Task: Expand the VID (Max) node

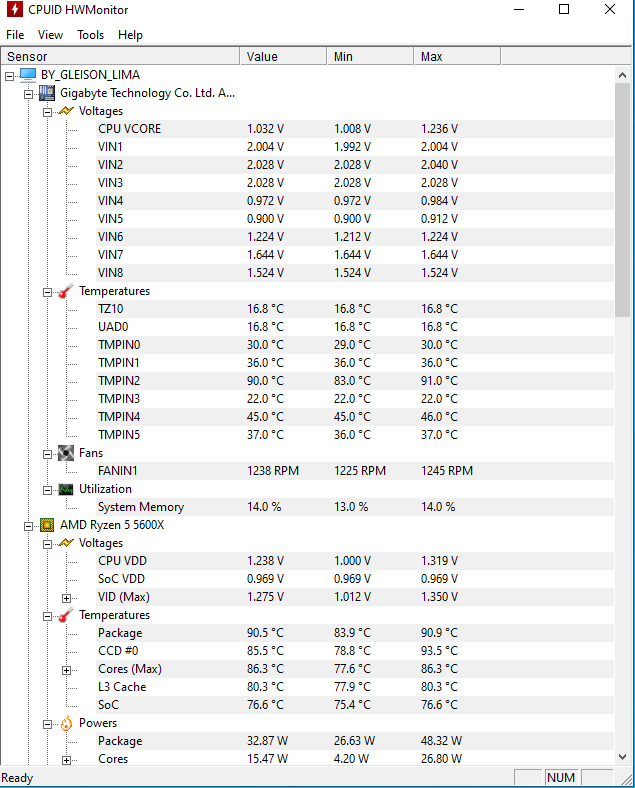Action: [66, 598]
